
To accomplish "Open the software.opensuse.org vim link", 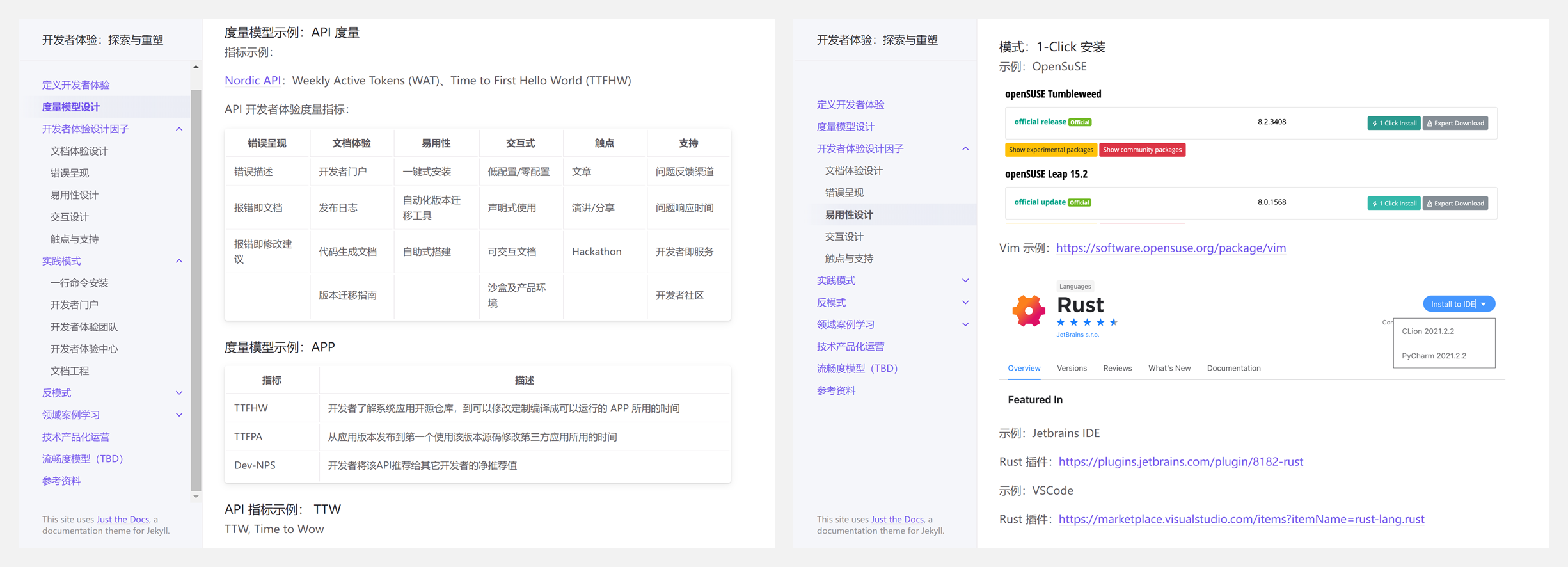I will click(1171, 248).
